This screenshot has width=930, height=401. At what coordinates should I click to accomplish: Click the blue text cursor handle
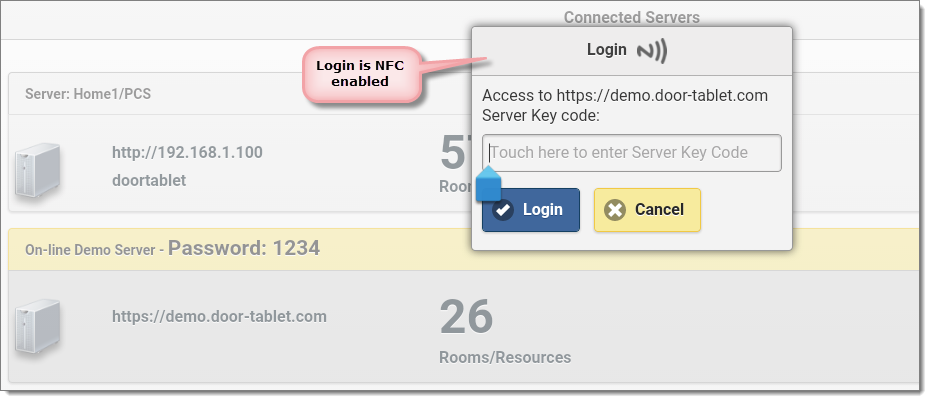click(488, 186)
